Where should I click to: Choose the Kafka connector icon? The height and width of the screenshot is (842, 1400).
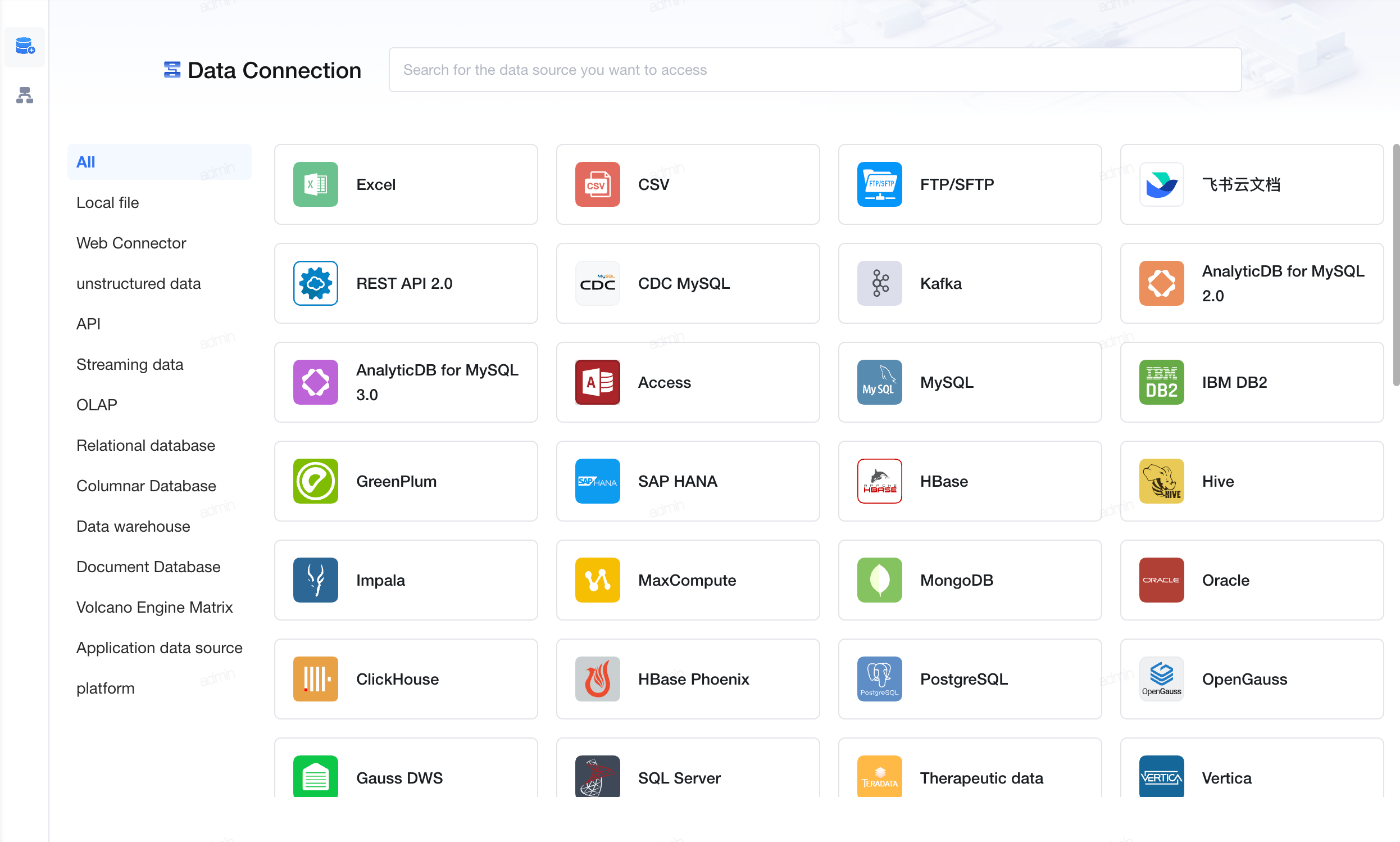pos(879,283)
